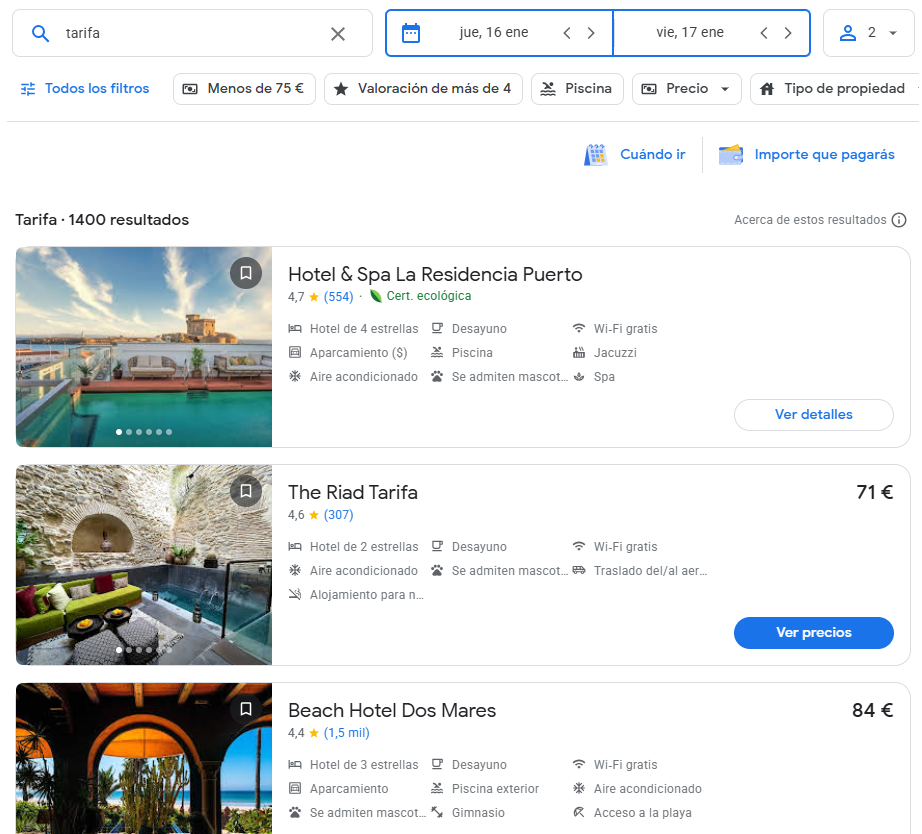Save Hotel & Spa La Residencia Puerto bookmark
This screenshot has height=834, width=922.
point(246,273)
